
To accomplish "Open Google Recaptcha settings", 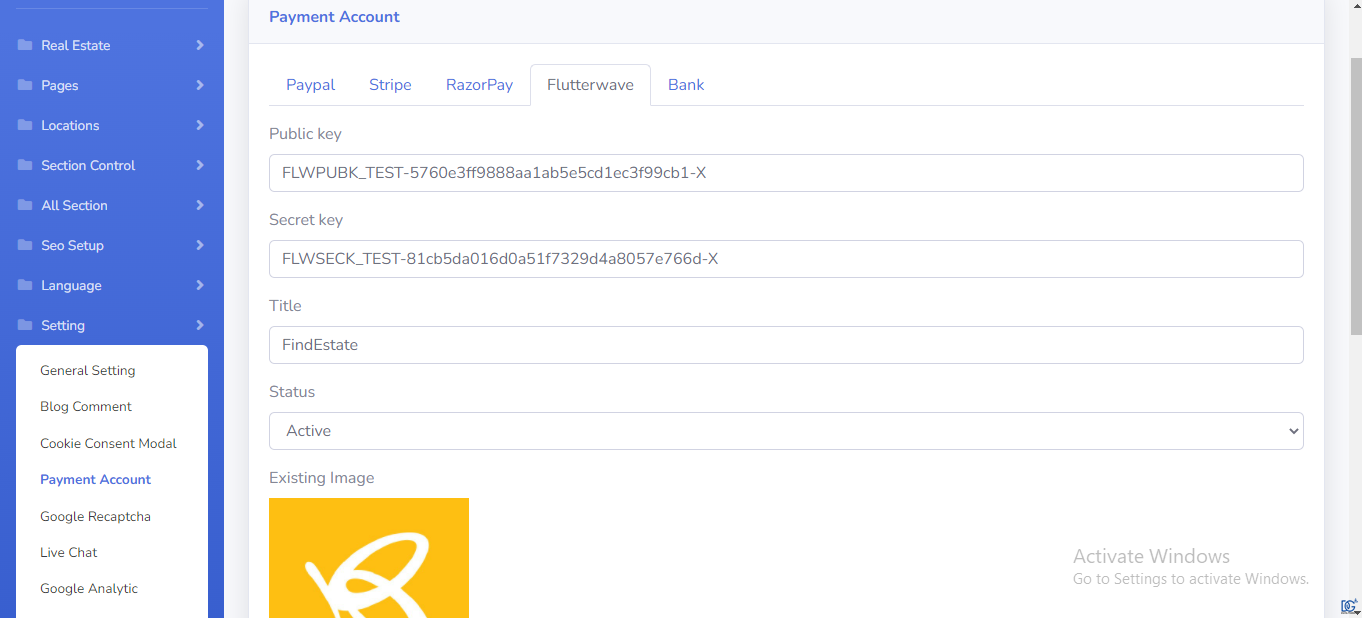I will point(95,516).
